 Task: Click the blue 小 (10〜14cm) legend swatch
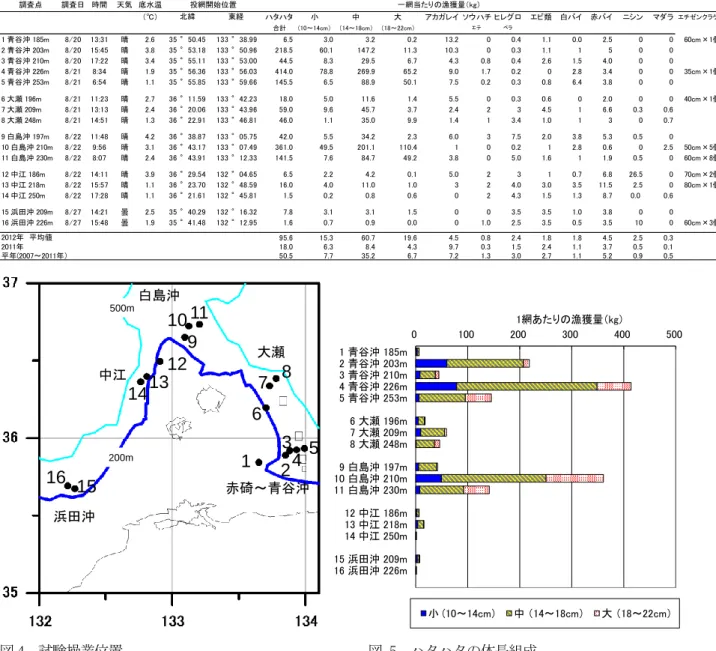[423, 613]
